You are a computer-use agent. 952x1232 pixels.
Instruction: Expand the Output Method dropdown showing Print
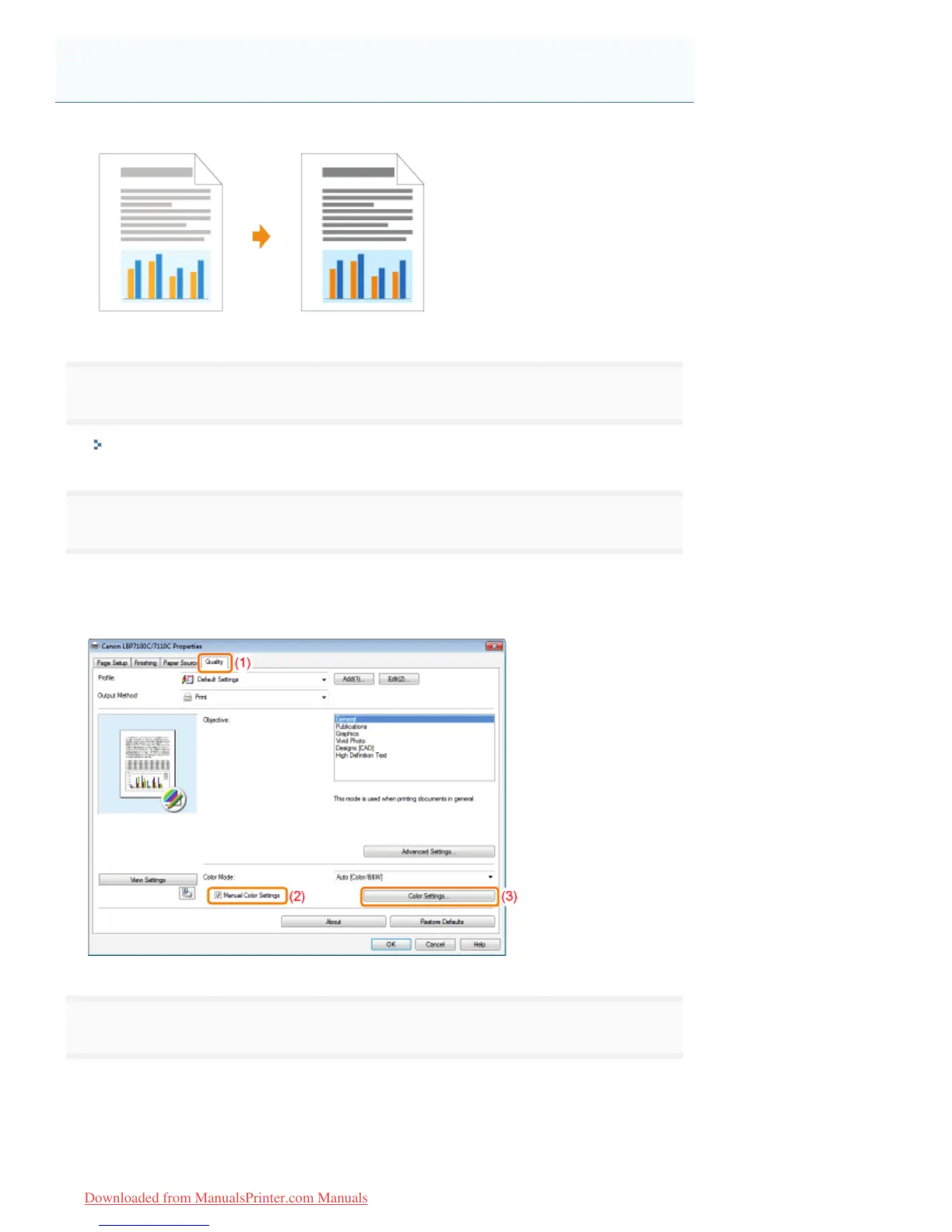click(254, 697)
